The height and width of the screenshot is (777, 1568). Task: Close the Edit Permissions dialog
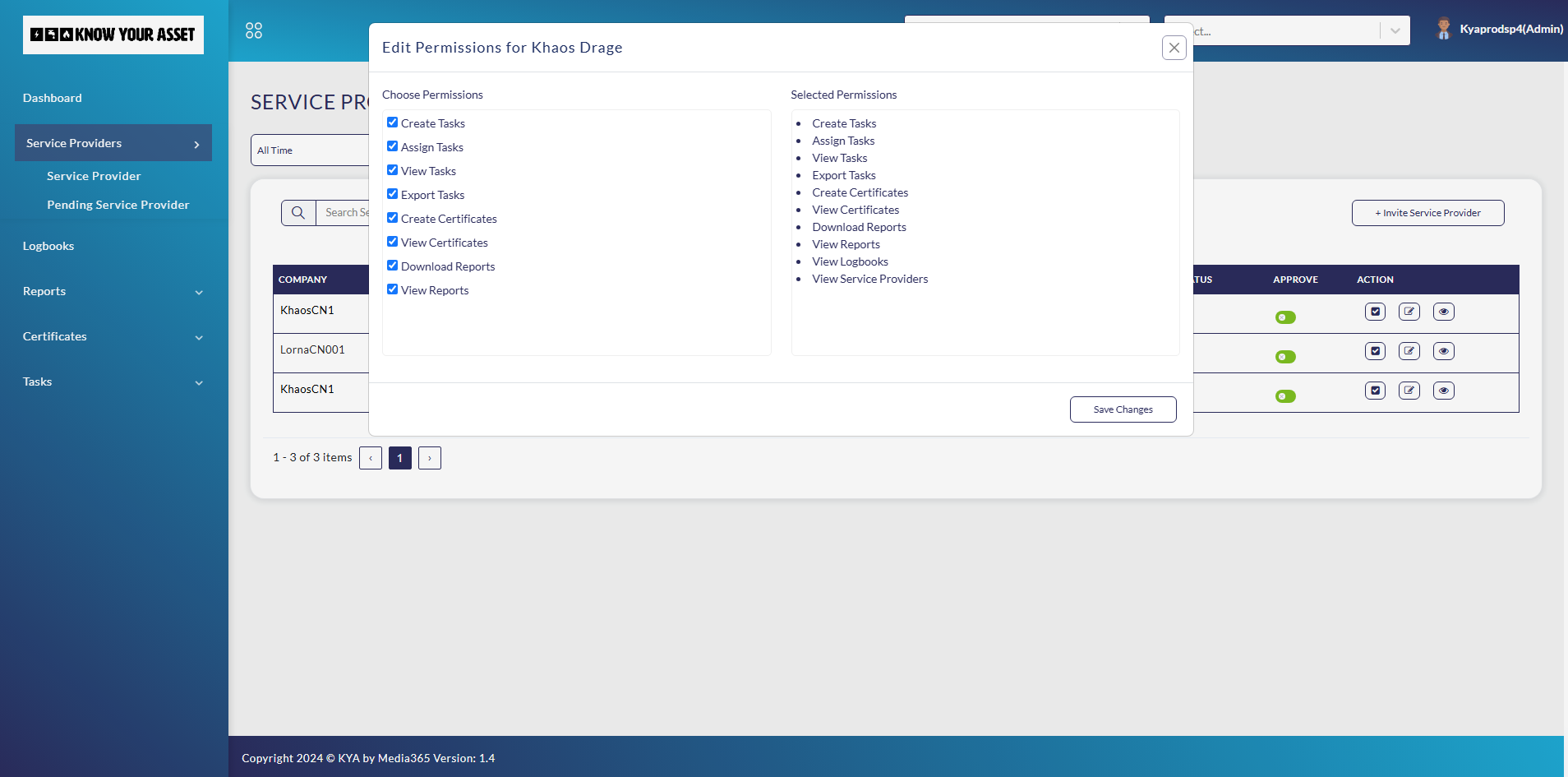point(1174,48)
